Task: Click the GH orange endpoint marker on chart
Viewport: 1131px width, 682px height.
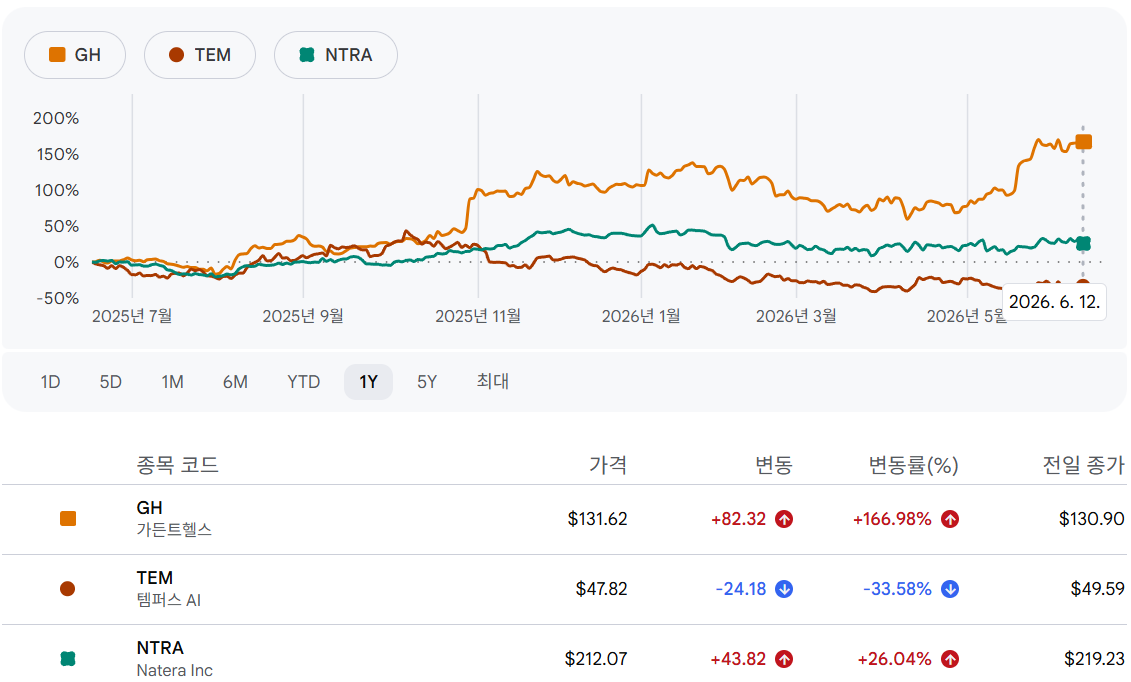Action: (x=1083, y=142)
